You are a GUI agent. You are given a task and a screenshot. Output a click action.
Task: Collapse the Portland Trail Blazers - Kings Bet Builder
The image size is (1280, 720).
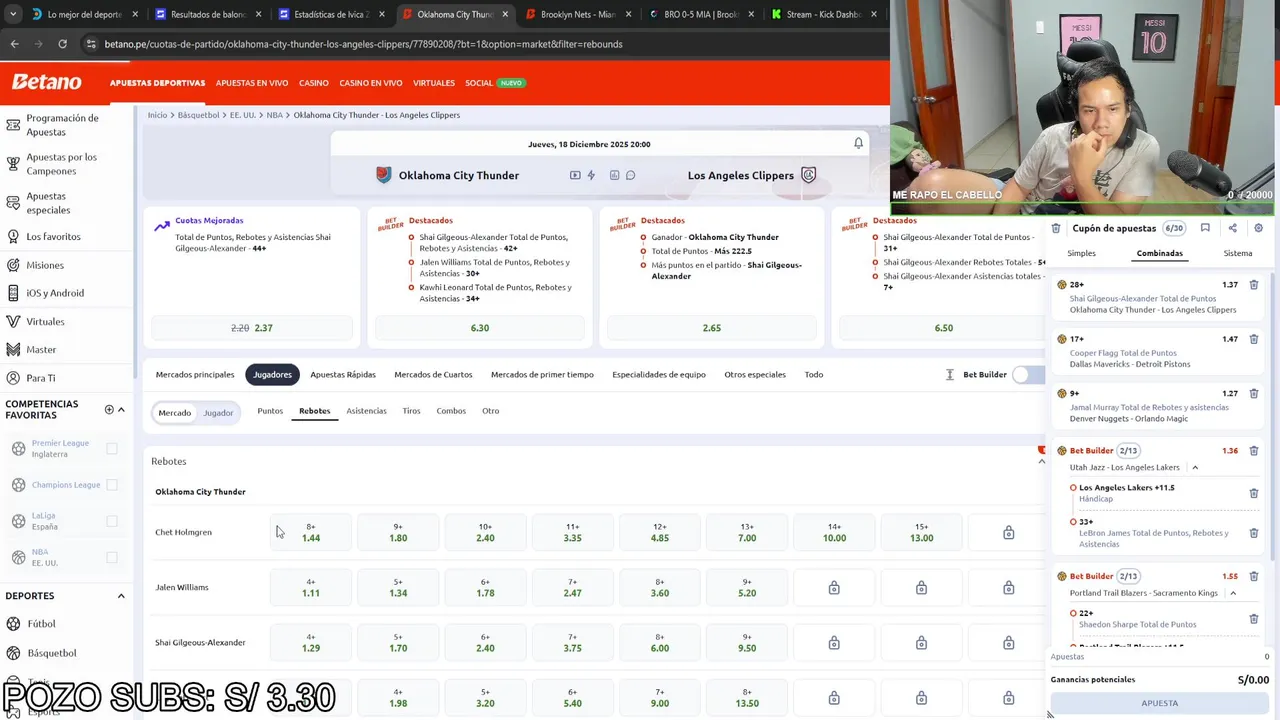pyautogui.click(x=1232, y=593)
